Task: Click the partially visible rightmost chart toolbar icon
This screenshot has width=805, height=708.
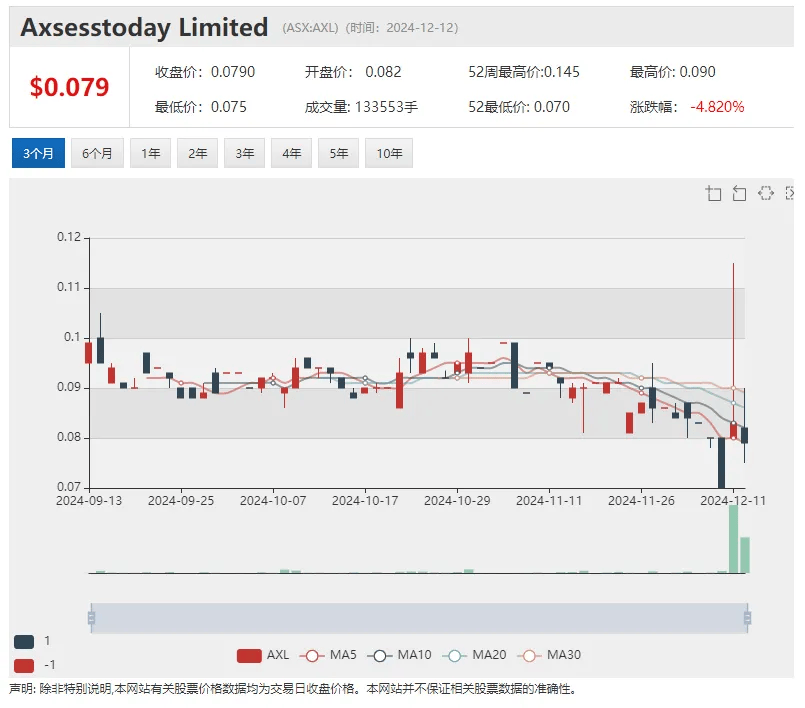Action: point(791,194)
